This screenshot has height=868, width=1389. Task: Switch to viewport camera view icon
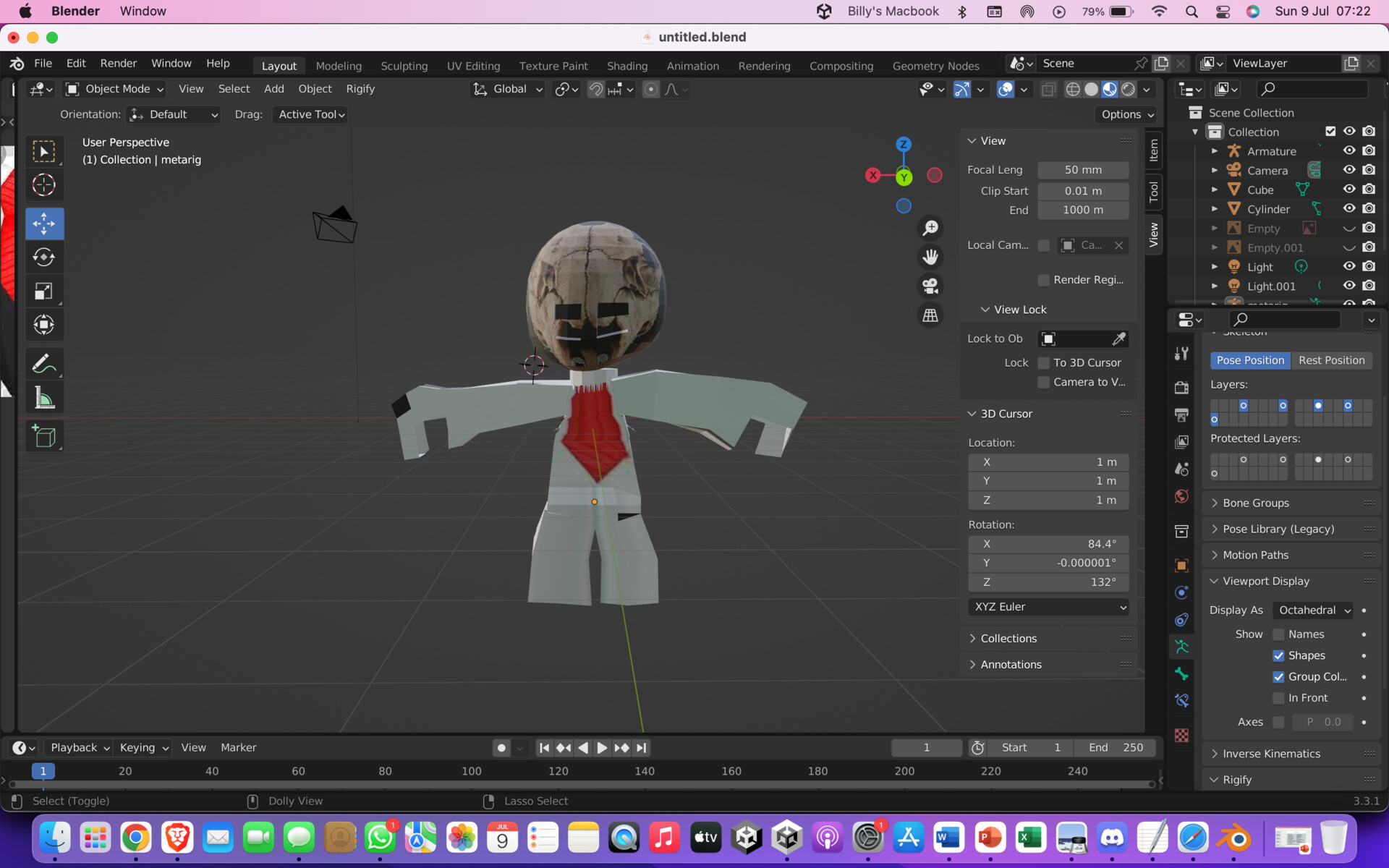click(x=930, y=286)
